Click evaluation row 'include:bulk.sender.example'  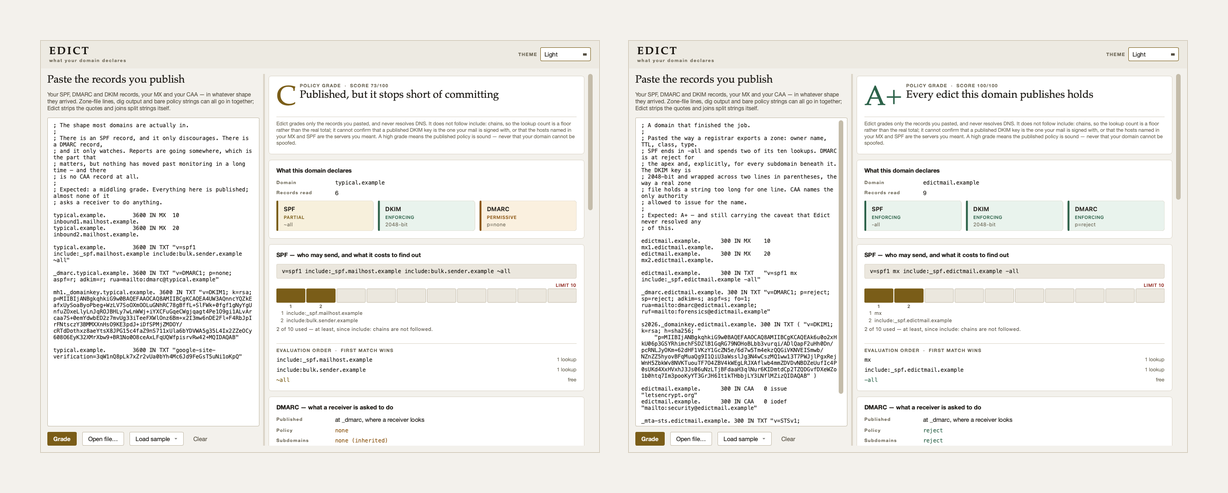click(x=427, y=370)
